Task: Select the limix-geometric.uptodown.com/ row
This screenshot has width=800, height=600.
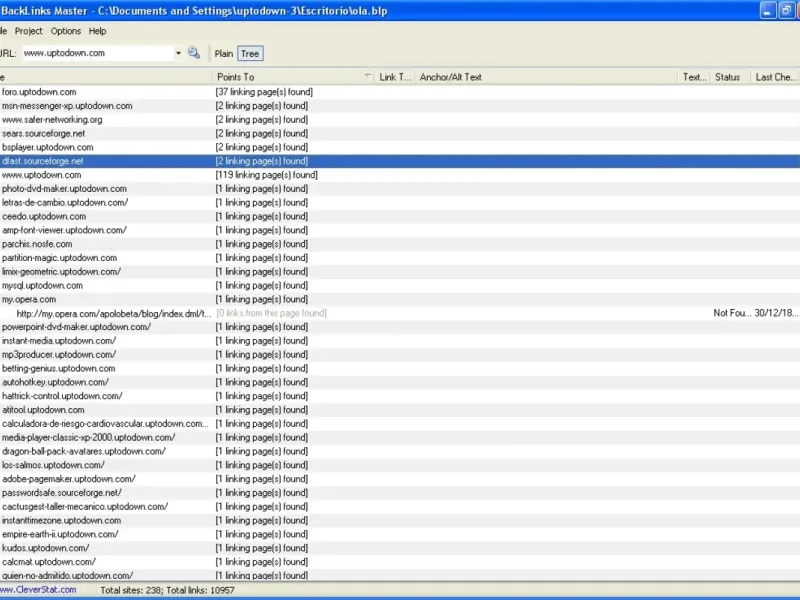Action: tap(400, 271)
